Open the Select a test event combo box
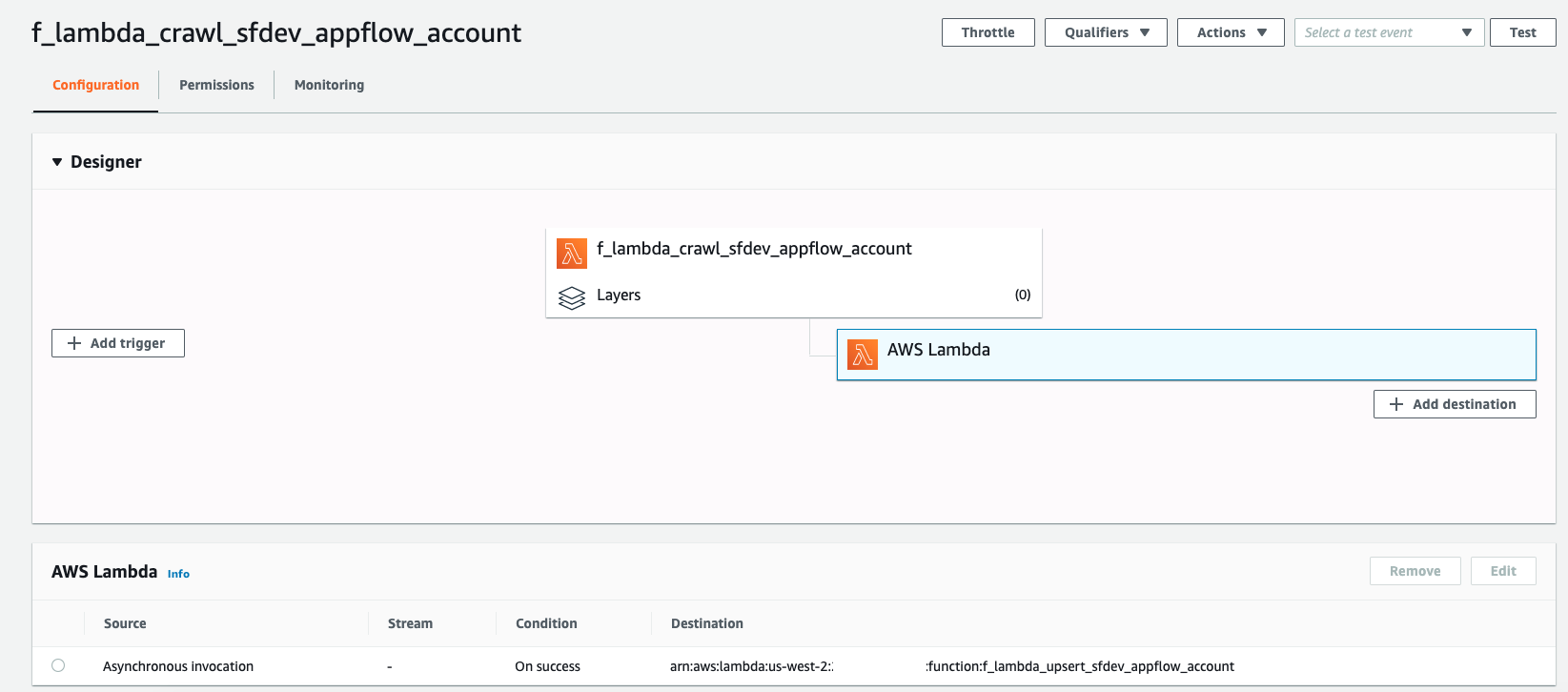The height and width of the screenshot is (692, 1568). click(x=1389, y=32)
